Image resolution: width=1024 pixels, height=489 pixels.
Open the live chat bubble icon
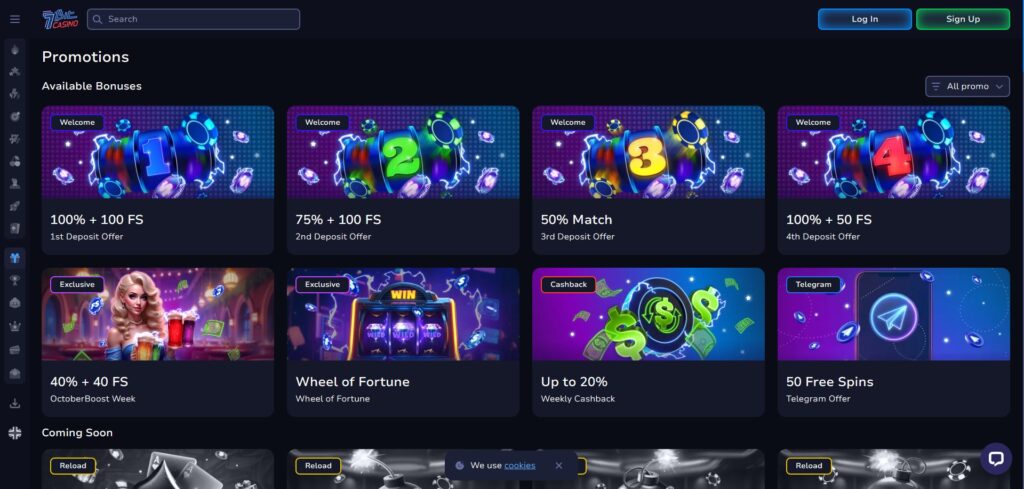995,458
